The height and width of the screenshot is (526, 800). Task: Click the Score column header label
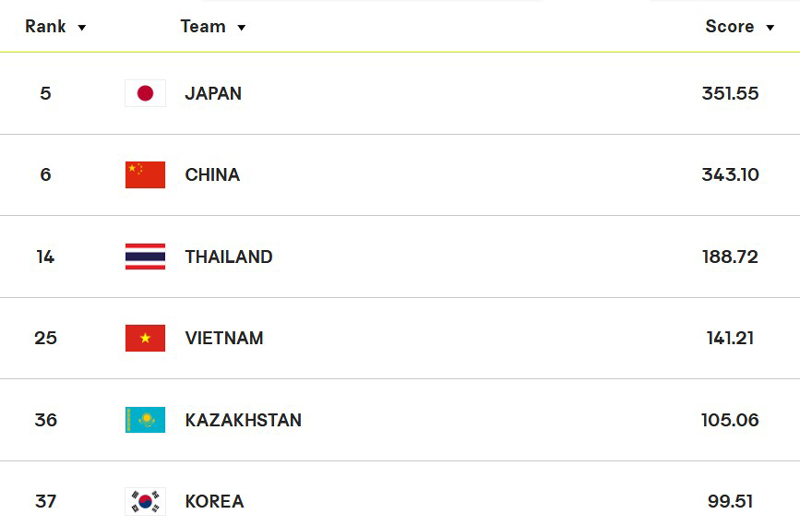click(x=730, y=27)
